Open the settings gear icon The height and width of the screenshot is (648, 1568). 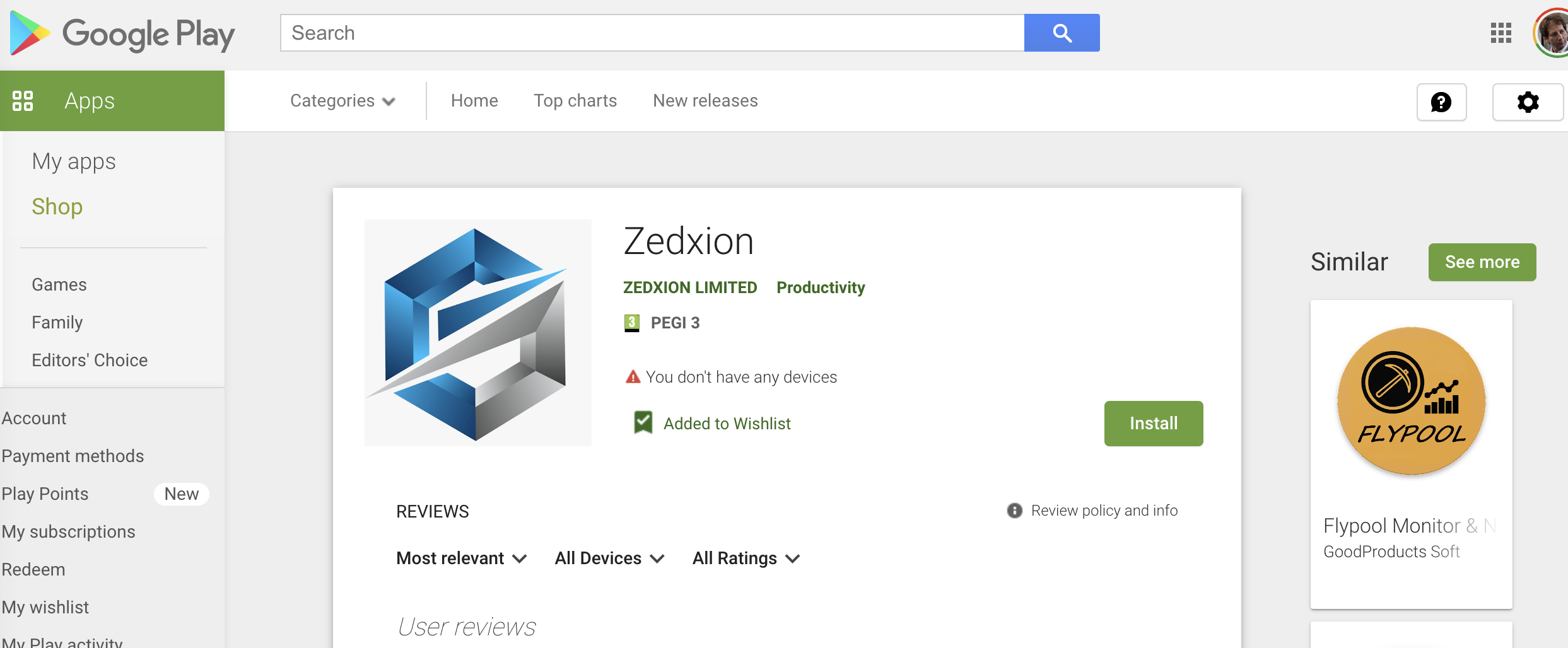(x=1528, y=101)
